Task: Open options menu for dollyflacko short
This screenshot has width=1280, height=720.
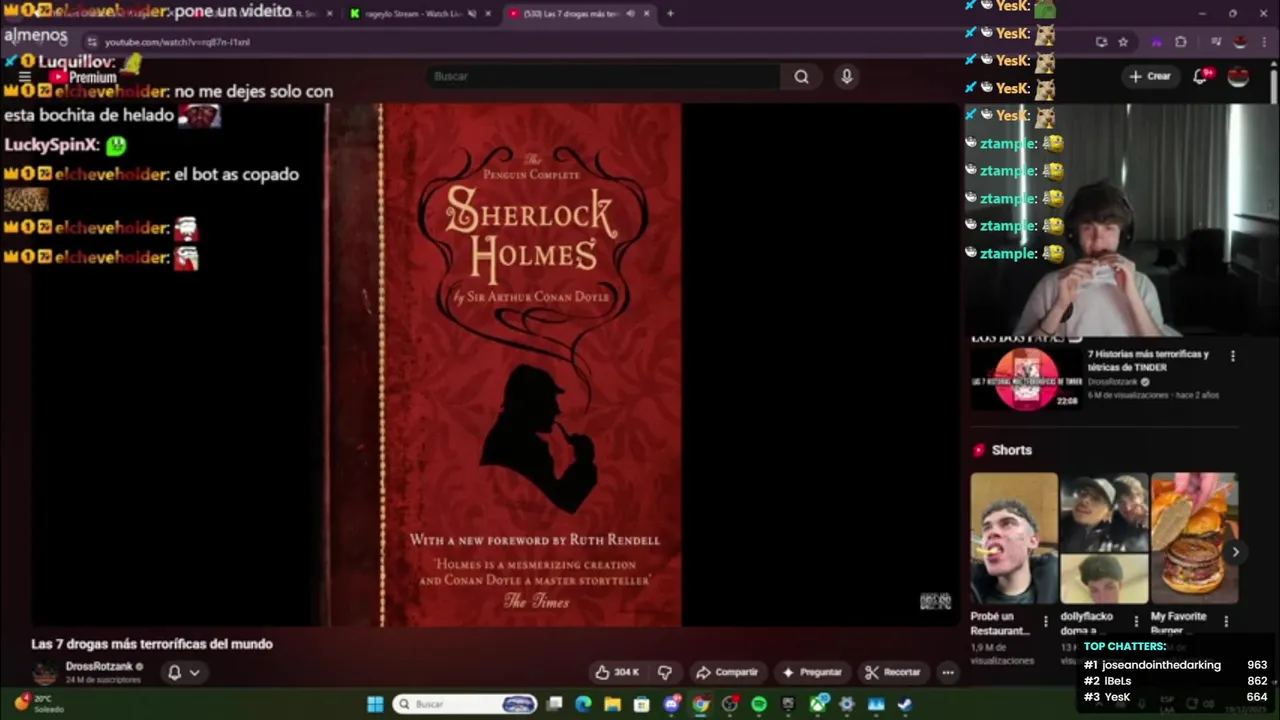Action: 1136,622
